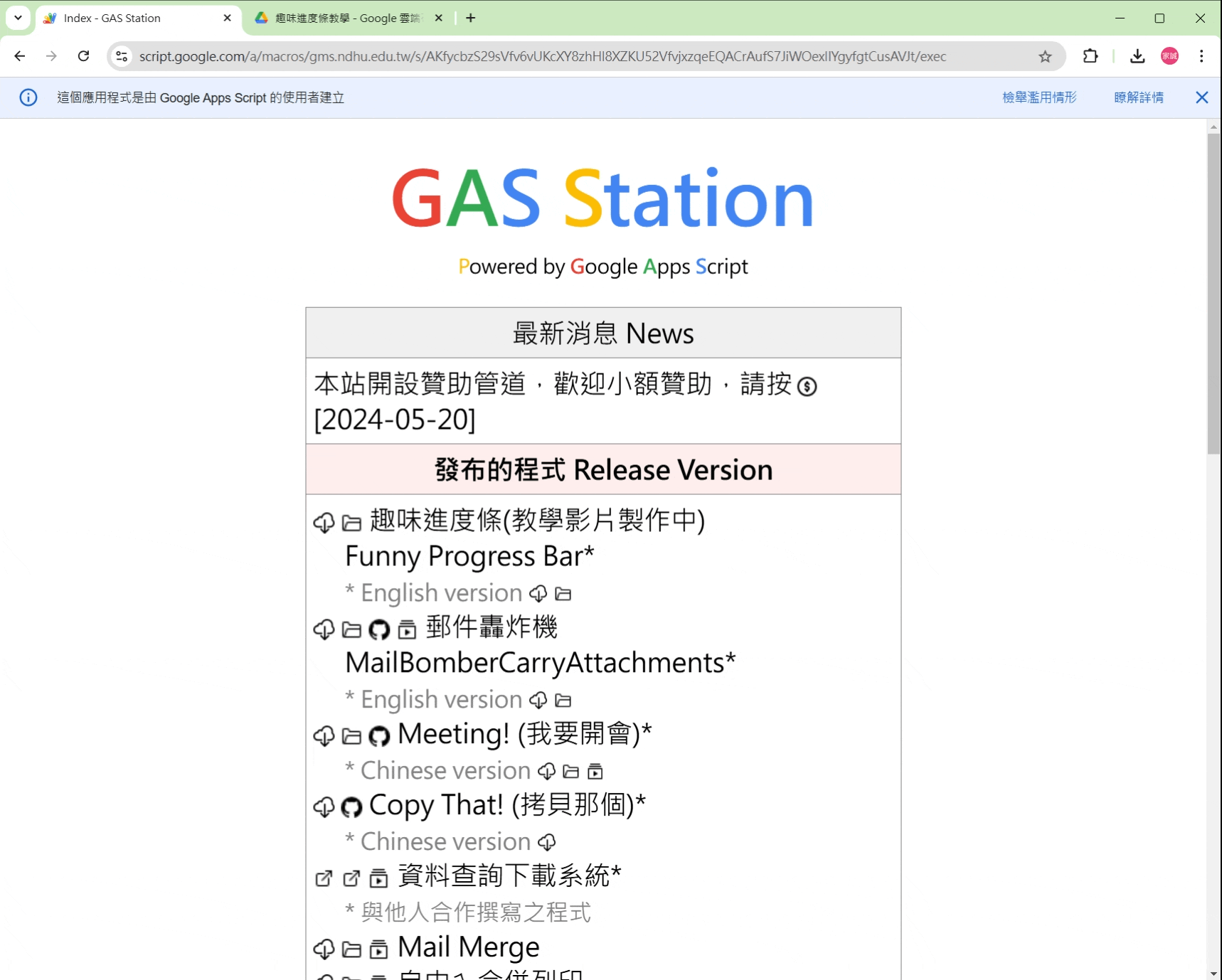
Task: Open first external link icon for 資料查詢下載系統
Action: click(324, 878)
